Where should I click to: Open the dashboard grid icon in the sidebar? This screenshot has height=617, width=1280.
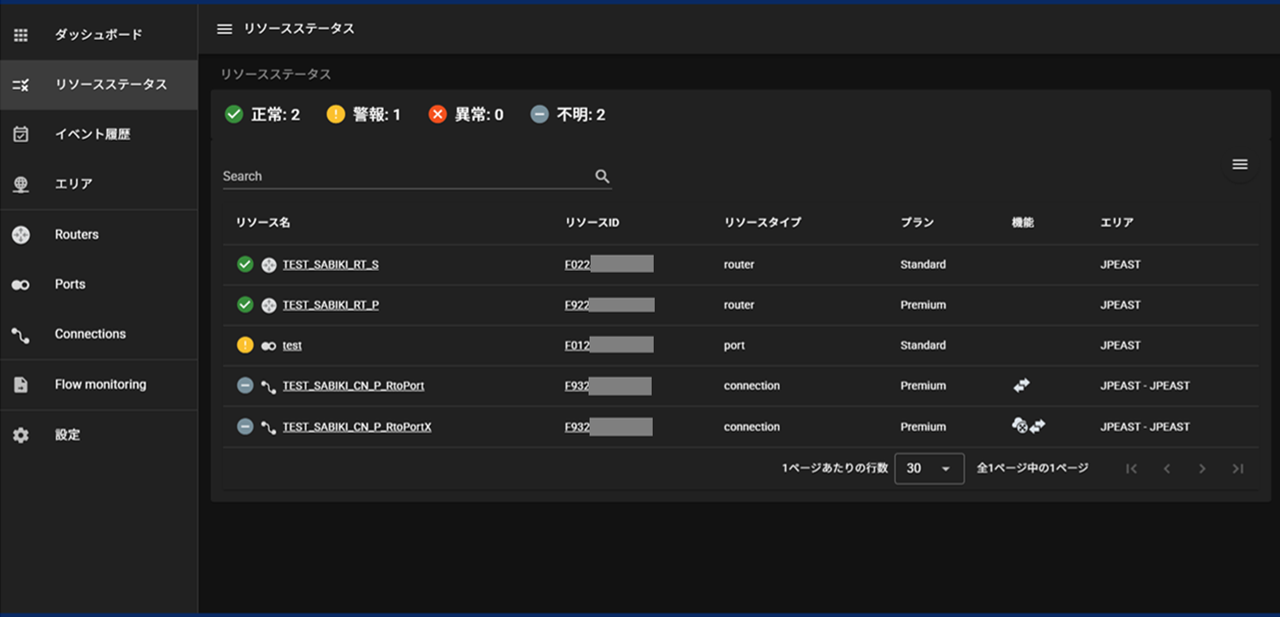tap(20, 34)
